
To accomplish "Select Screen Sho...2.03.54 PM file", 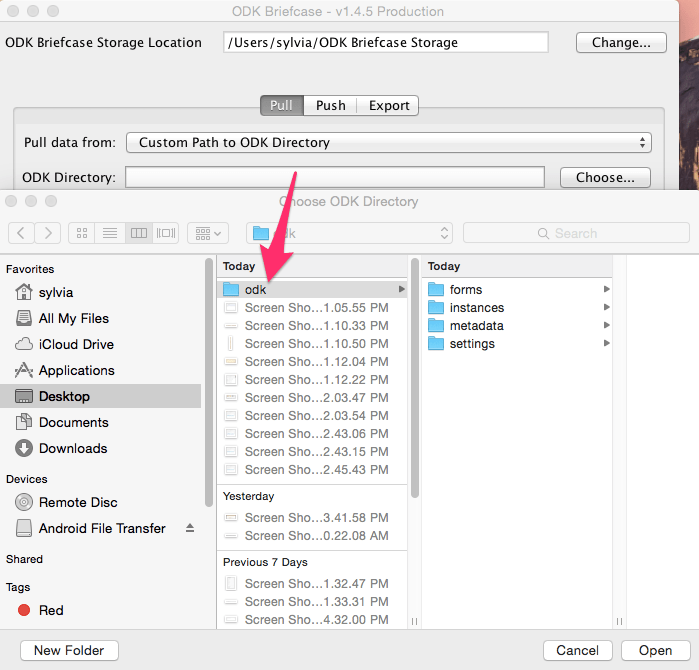I will click(312, 415).
